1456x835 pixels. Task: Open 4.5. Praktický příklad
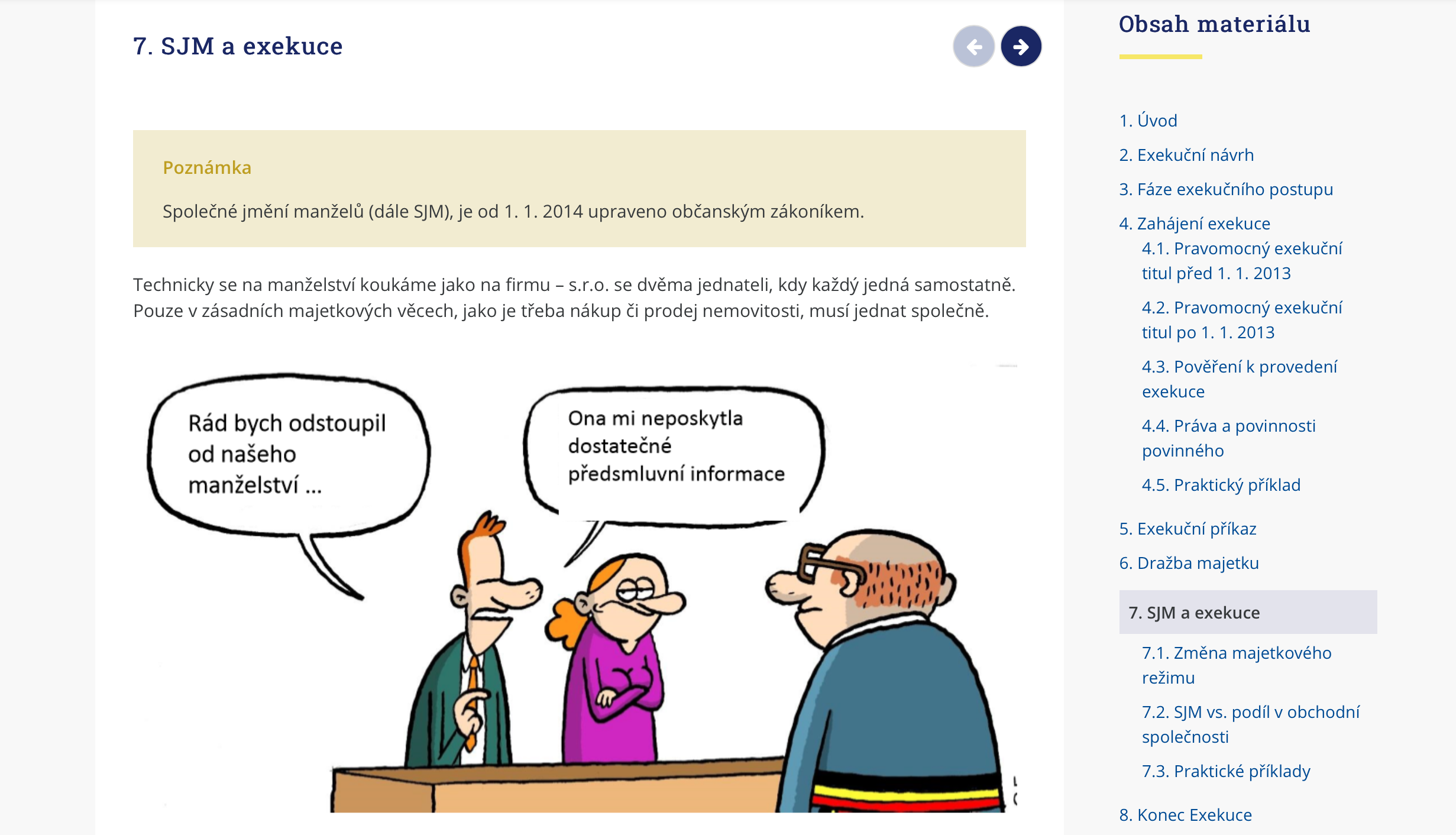point(1221,485)
